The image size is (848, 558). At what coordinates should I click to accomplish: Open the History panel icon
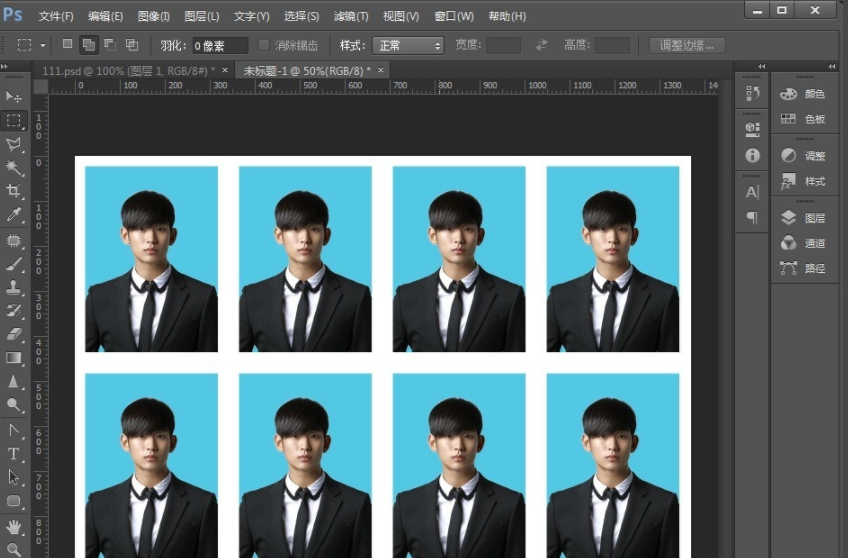point(752,94)
